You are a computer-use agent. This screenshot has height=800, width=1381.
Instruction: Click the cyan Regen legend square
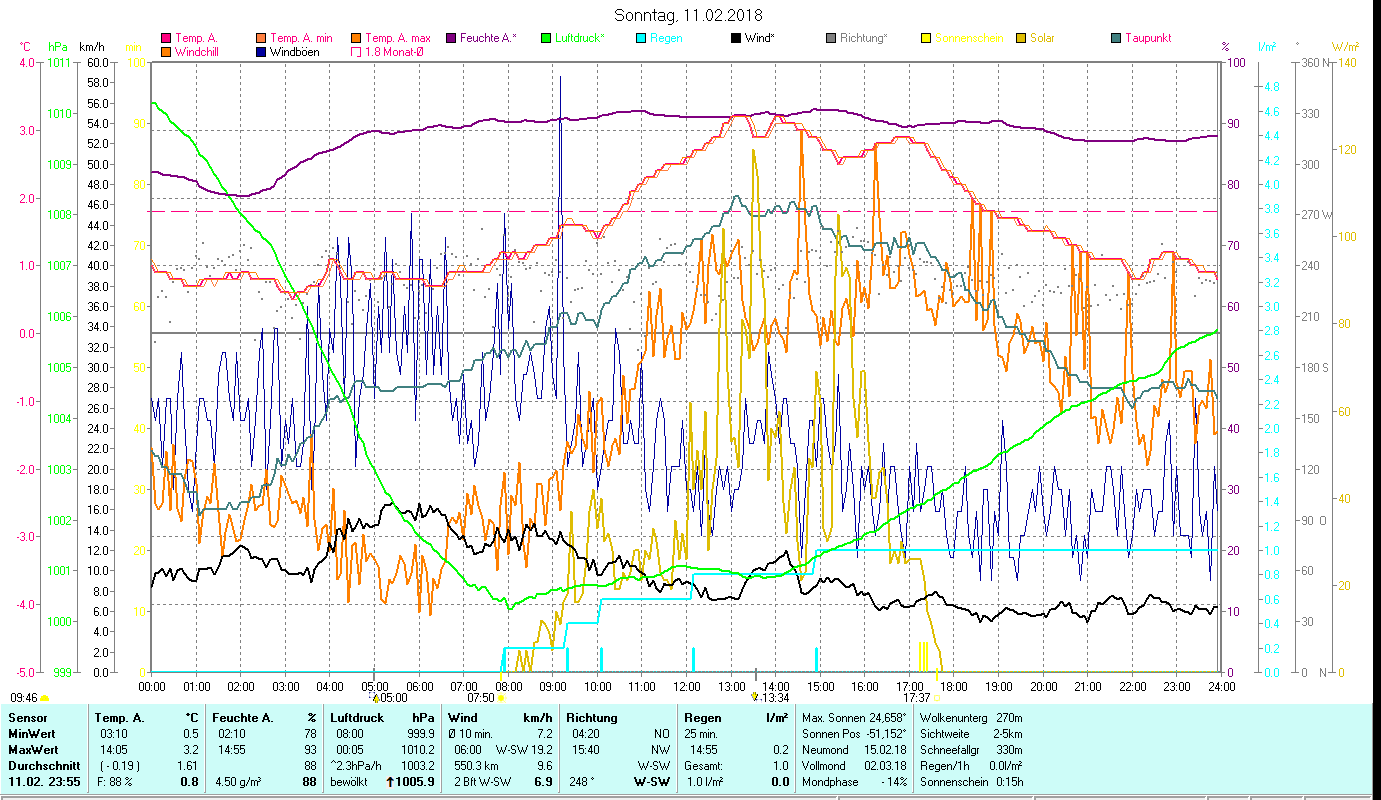[642, 39]
